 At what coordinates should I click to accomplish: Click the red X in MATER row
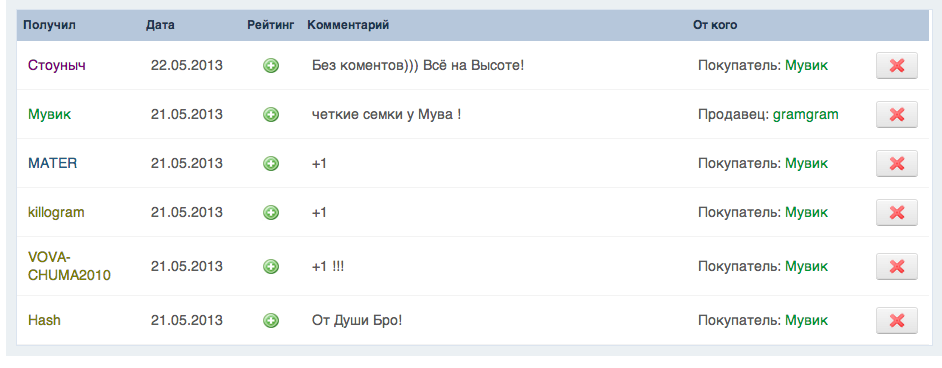pyautogui.click(x=896, y=163)
